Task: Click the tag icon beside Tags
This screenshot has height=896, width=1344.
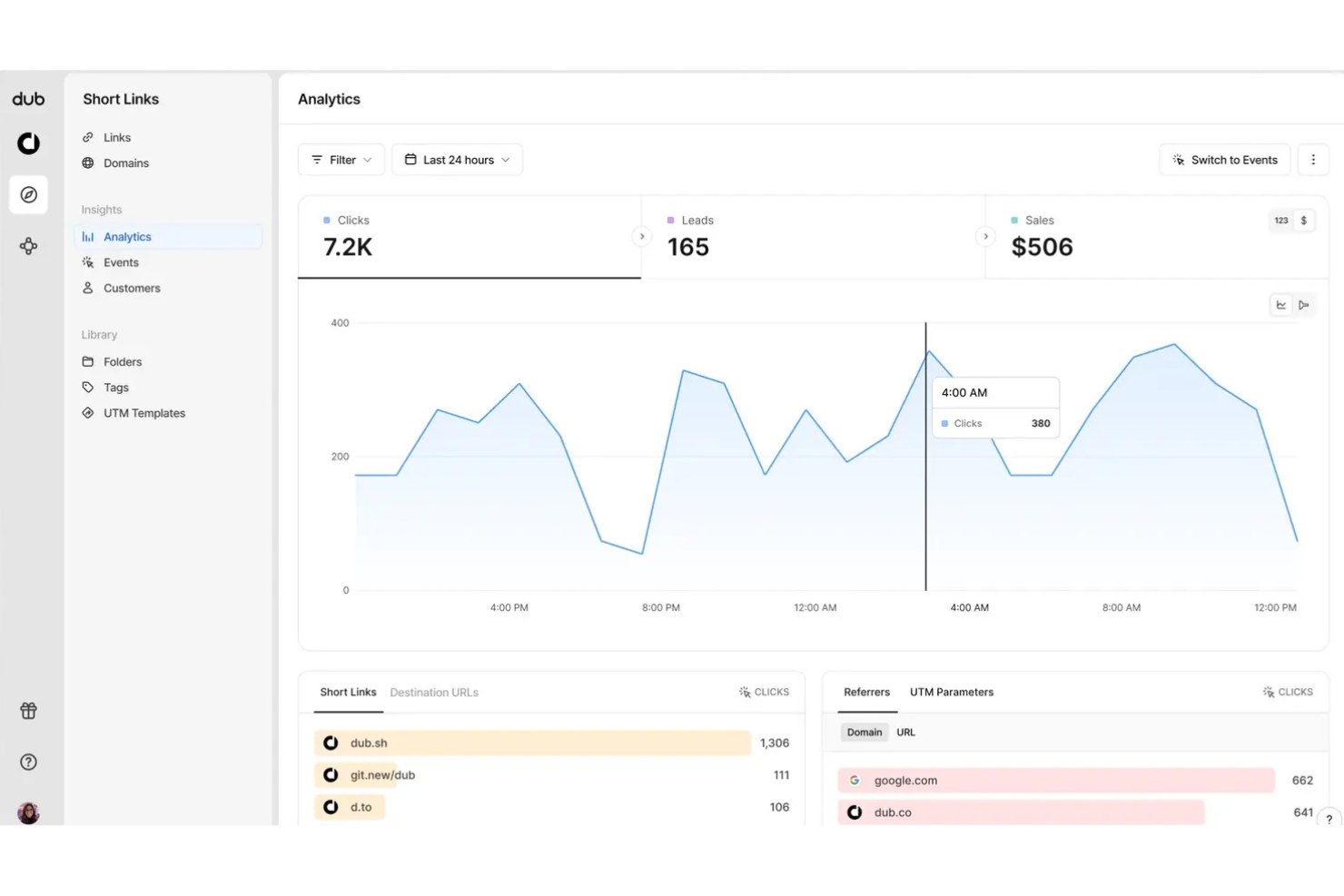Action: [88, 388]
